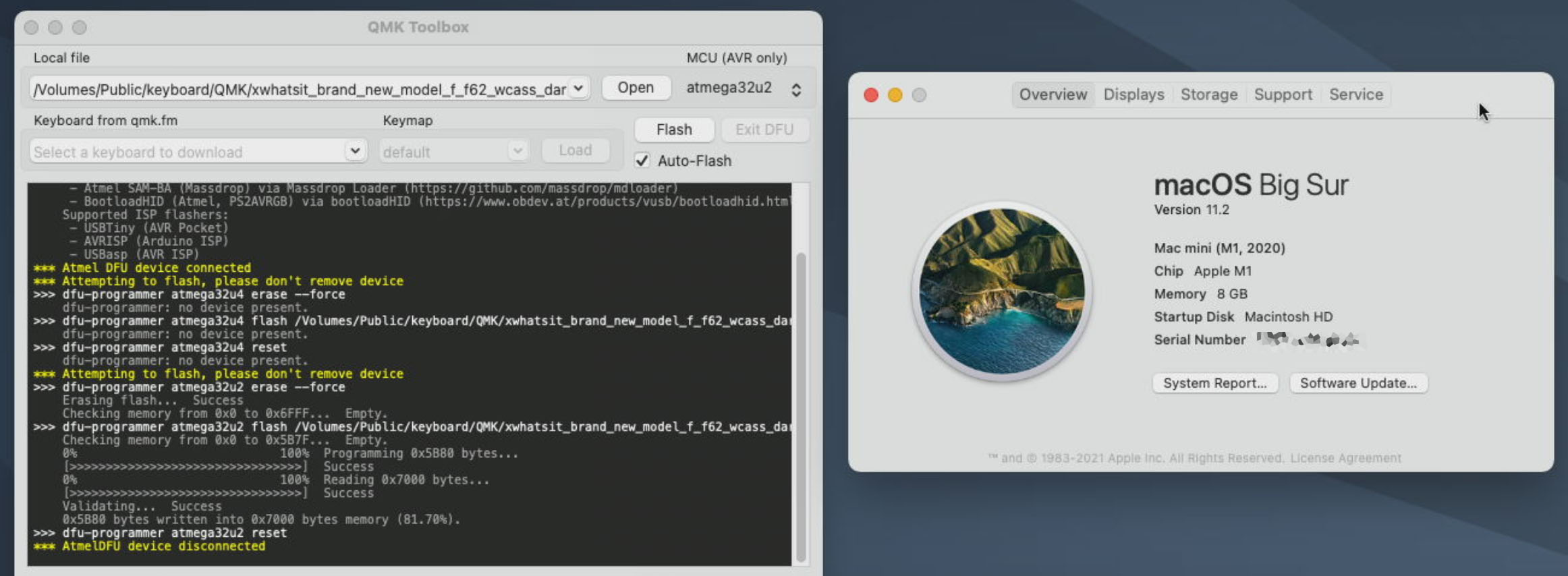
Task: Select the Service tab
Action: [x=1355, y=94]
